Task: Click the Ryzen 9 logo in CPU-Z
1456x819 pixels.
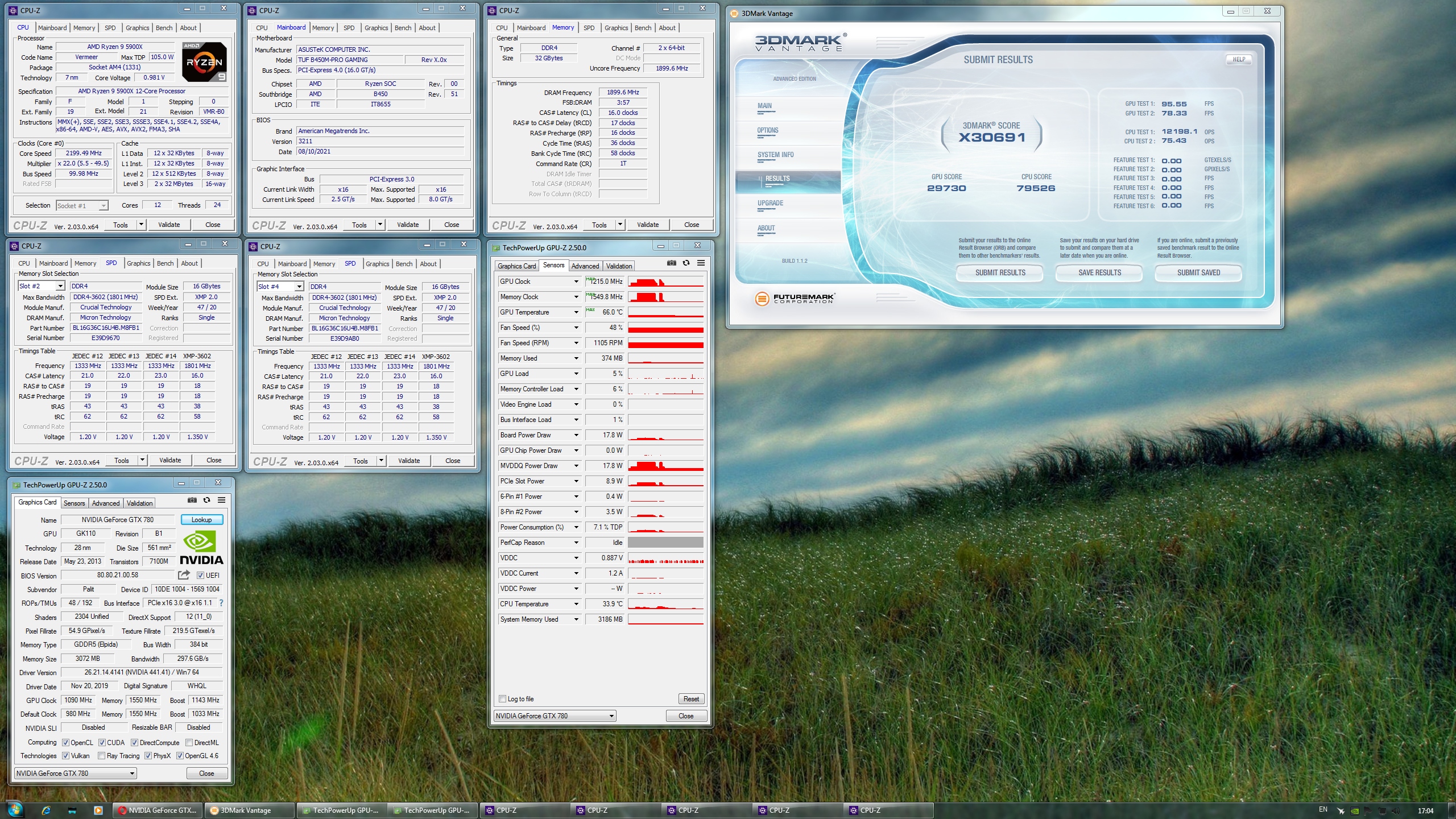Action: pyautogui.click(x=205, y=62)
